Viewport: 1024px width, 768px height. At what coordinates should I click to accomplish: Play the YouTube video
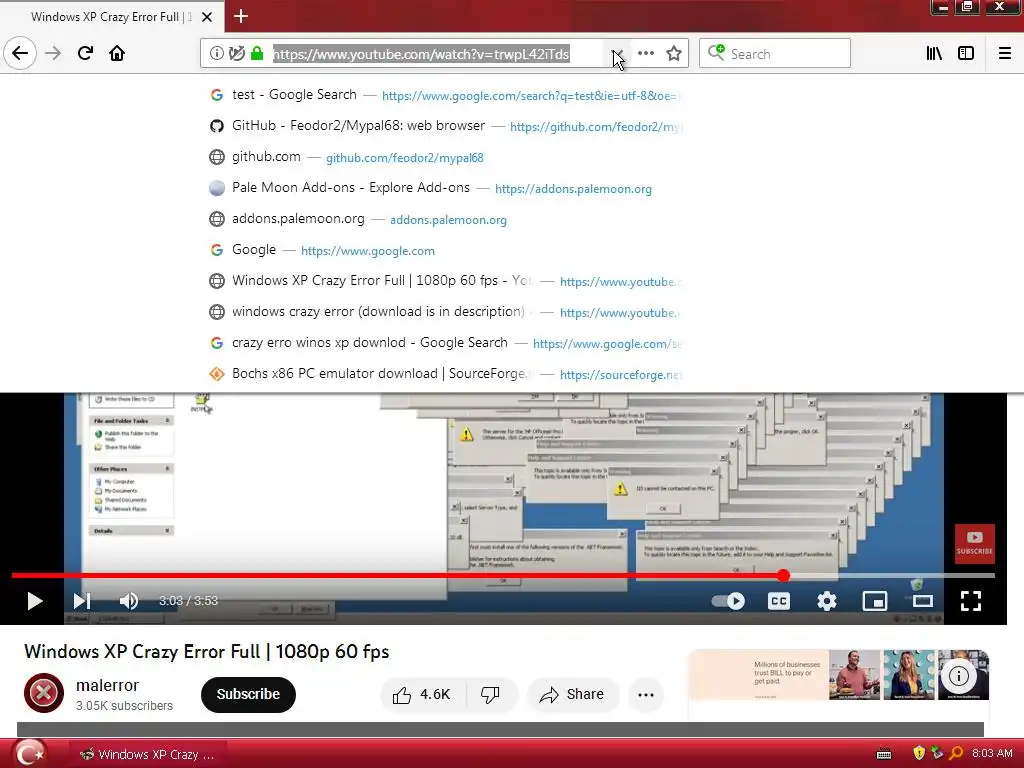35,601
